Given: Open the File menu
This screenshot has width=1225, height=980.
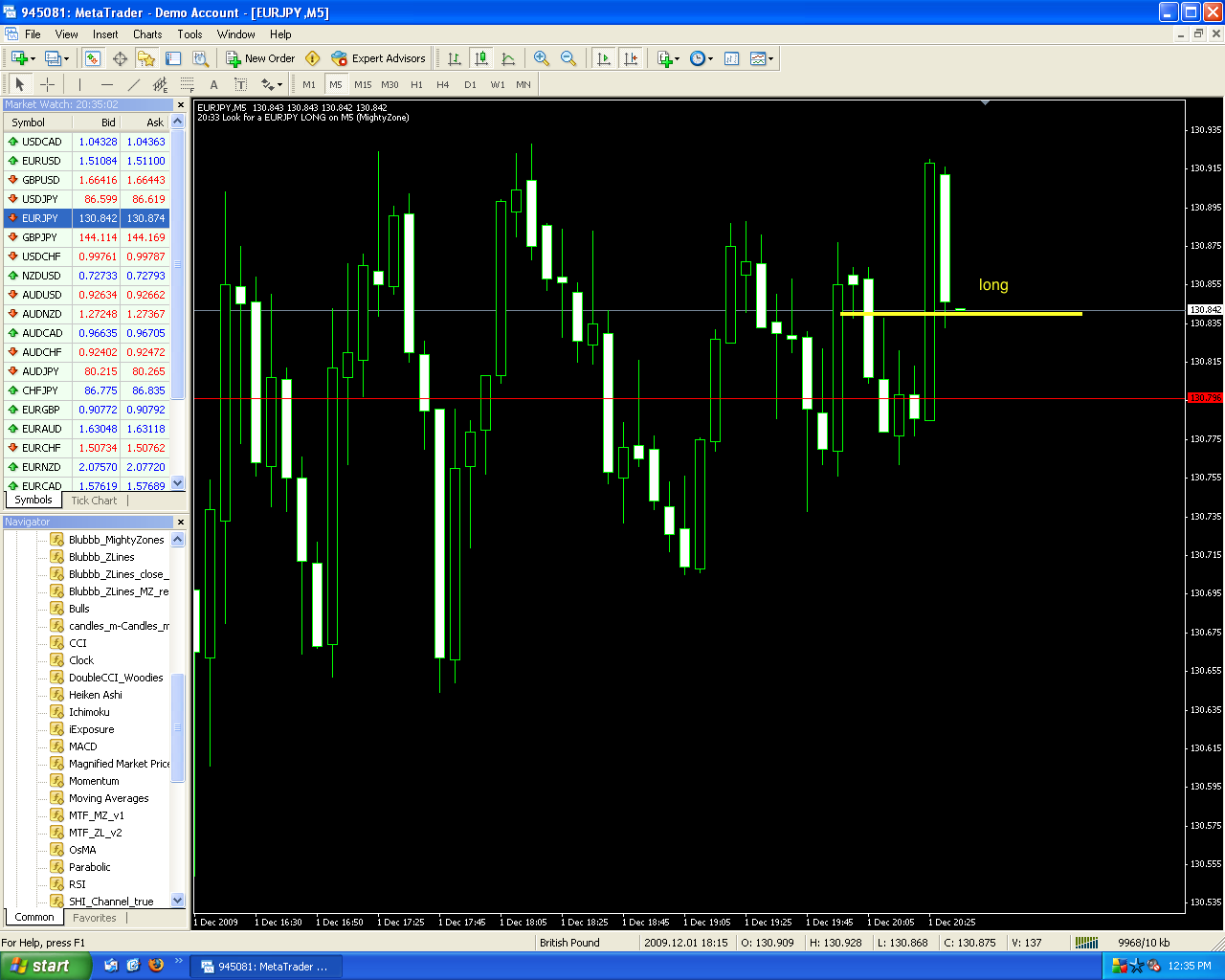Looking at the screenshot, I should tap(33, 34).
